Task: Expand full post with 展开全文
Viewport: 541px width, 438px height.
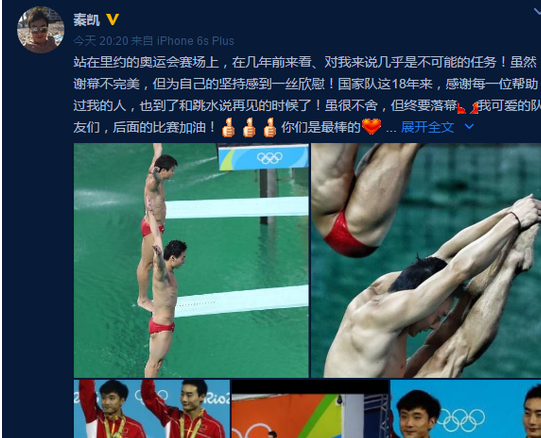Action: 427,127
